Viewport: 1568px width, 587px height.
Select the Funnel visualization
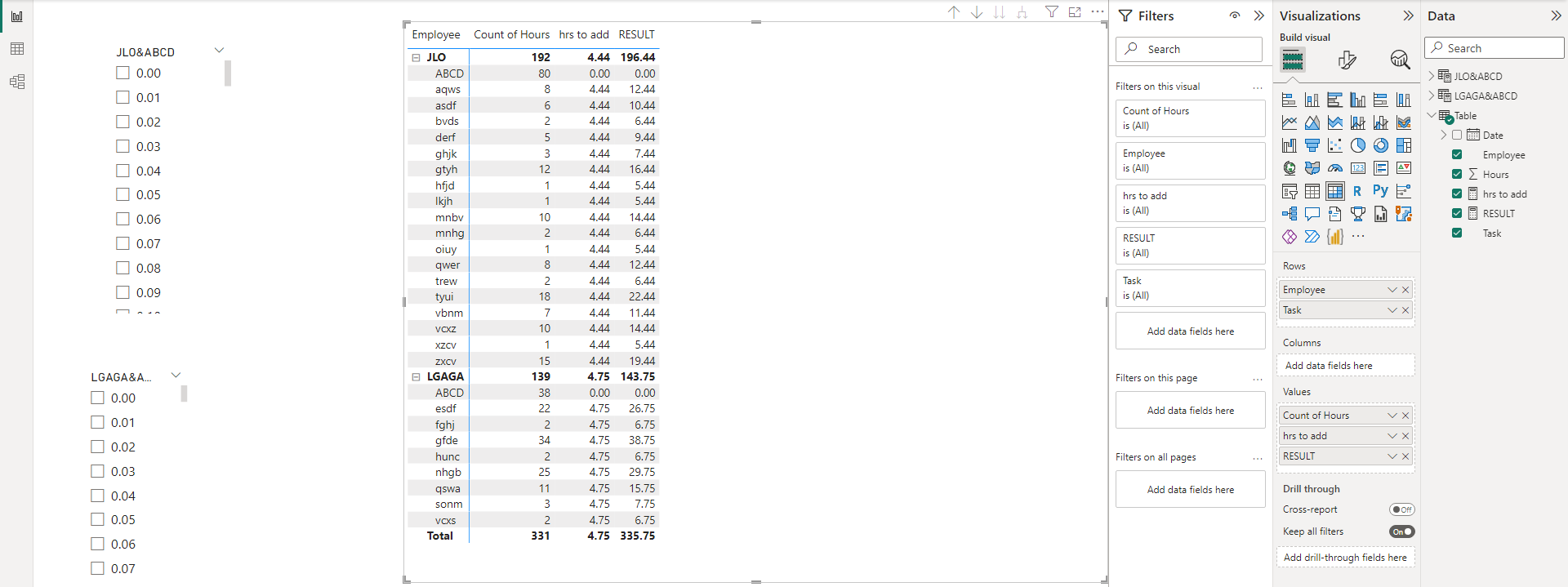(x=1312, y=145)
